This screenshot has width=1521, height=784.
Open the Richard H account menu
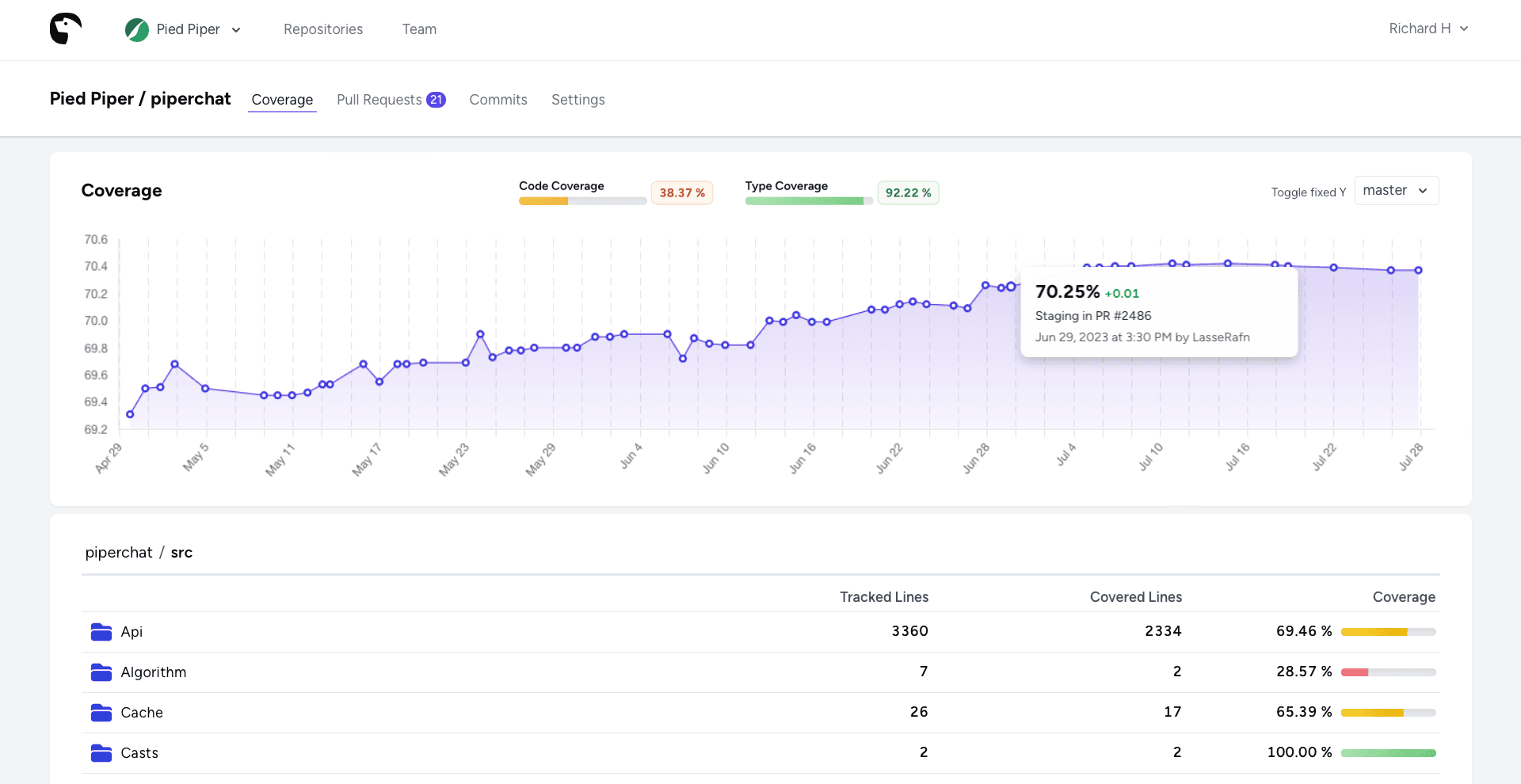1428,29
